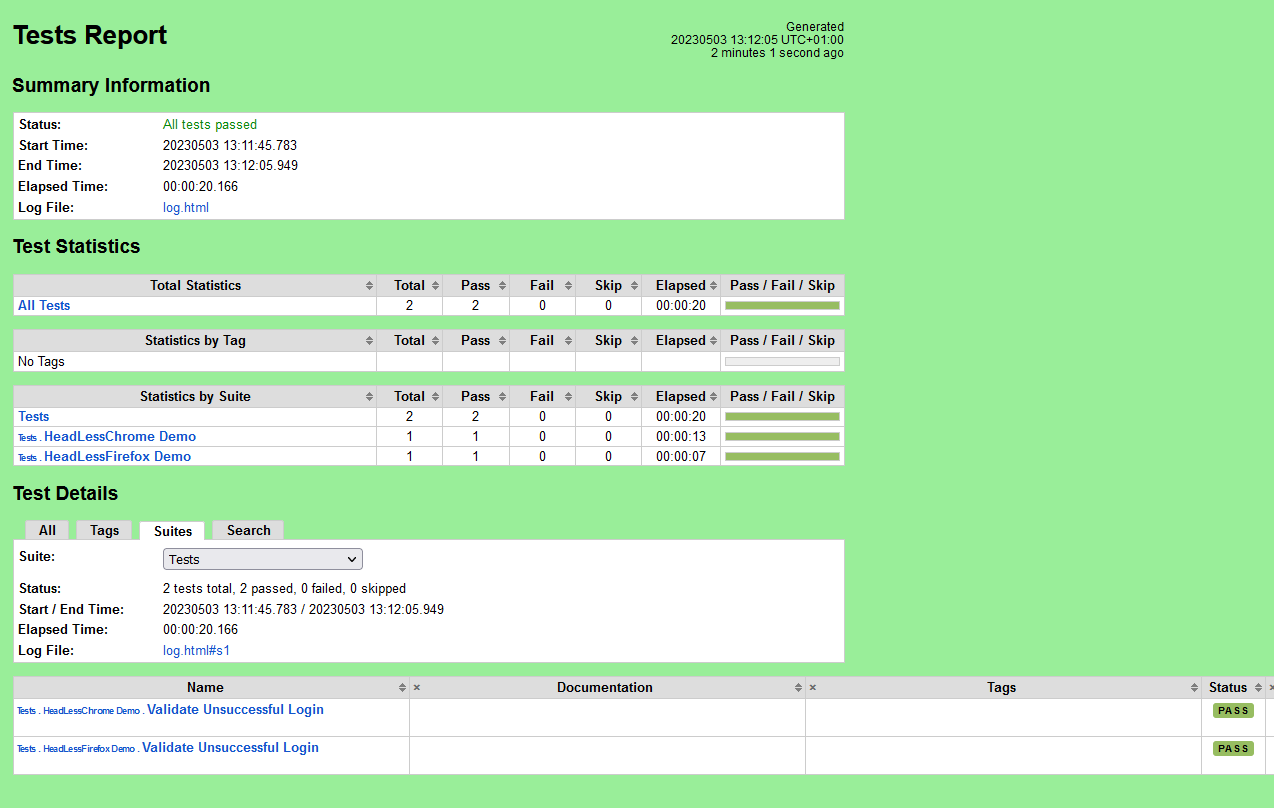
Task: Click the All Tests pass/fail/skip bar
Action: coord(782,306)
